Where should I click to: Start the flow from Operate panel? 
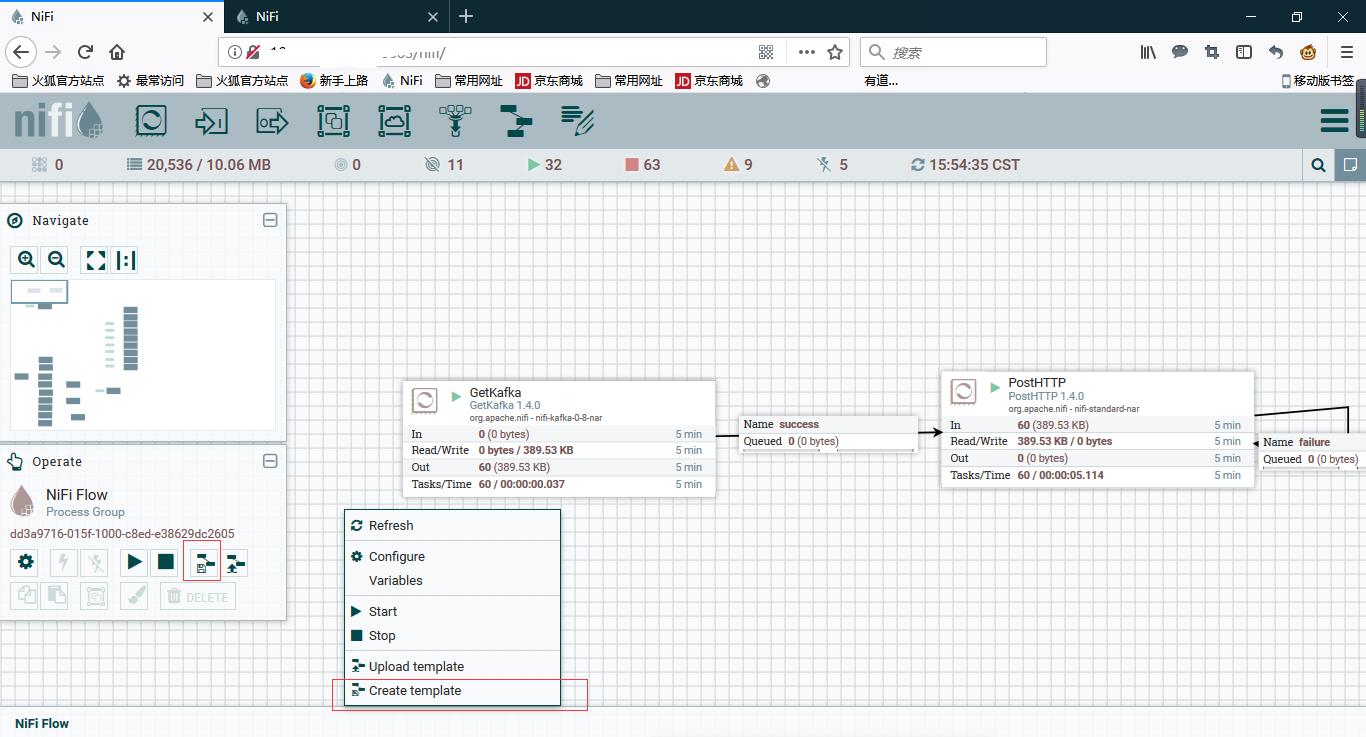click(x=135, y=563)
